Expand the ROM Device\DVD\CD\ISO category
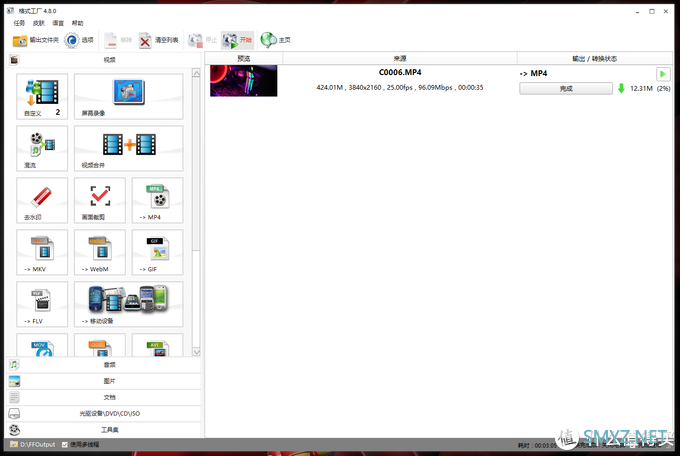This screenshot has width=680, height=456. (x=104, y=413)
